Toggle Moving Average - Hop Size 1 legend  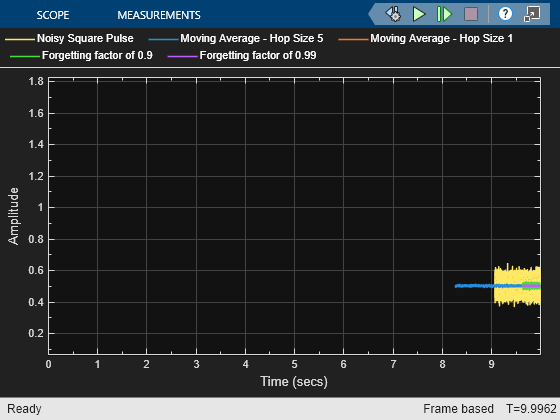point(441,38)
